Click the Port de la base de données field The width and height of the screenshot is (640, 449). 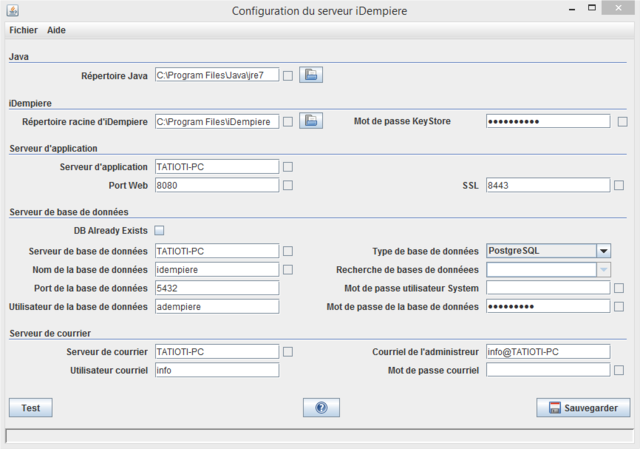coord(216,288)
